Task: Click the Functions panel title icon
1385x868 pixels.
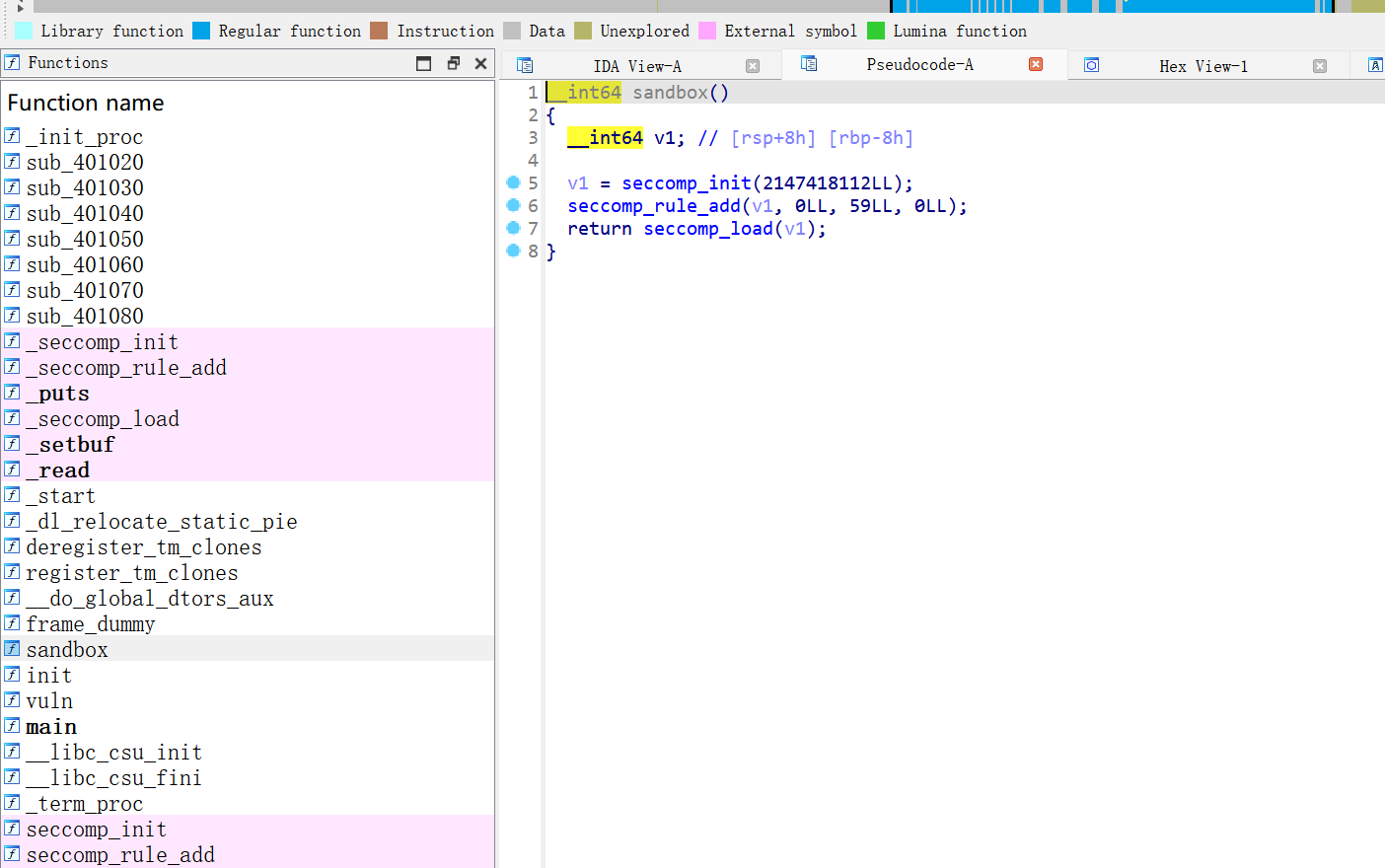Action: 12,62
